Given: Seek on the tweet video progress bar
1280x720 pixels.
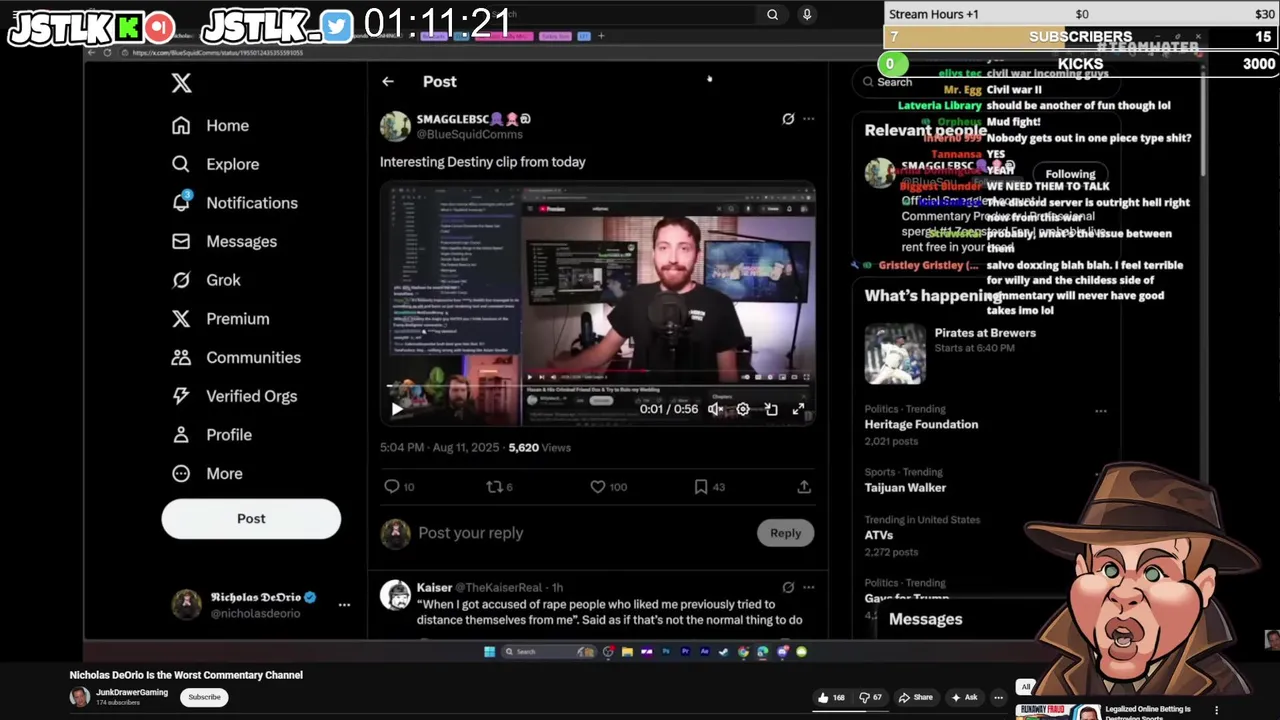Looking at the screenshot, I should [x=598, y=385].
